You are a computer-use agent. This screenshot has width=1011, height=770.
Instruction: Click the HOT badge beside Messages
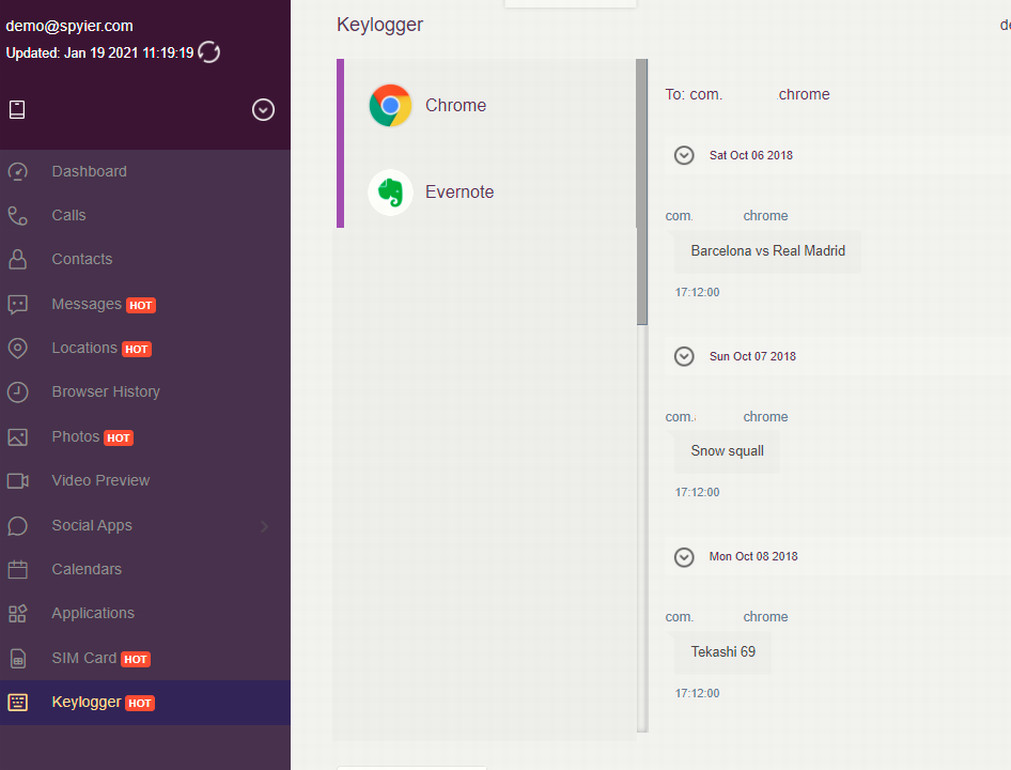[141, 306]
